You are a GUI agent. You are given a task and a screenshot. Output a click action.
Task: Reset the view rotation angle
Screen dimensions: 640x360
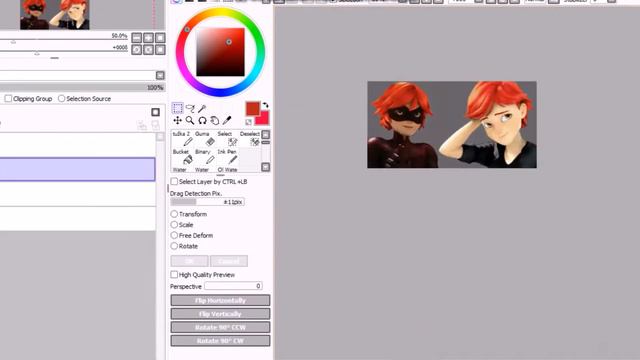click(160, 50)
